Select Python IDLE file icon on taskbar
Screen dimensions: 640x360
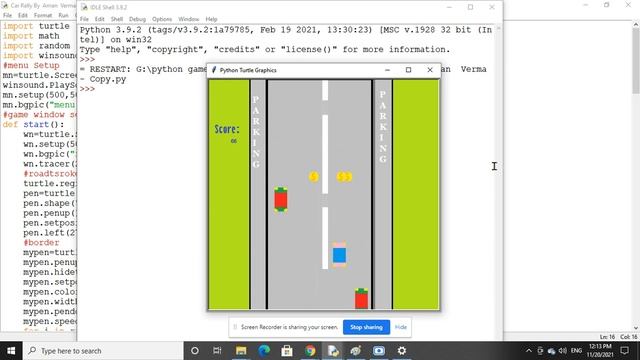[333, 351]
